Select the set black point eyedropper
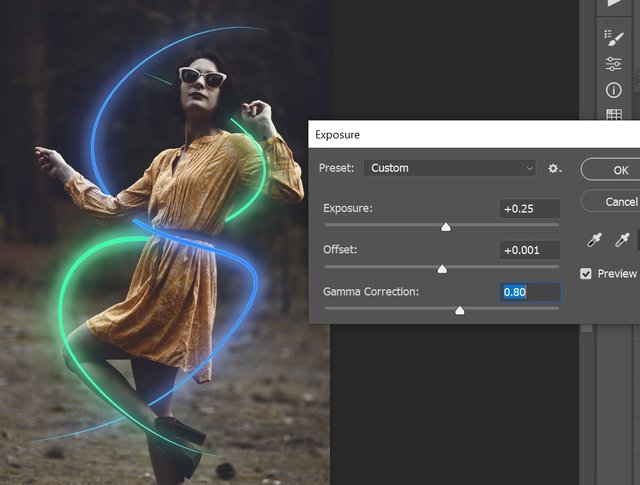This screenshot has width=640, height=485. pos(594,240)
